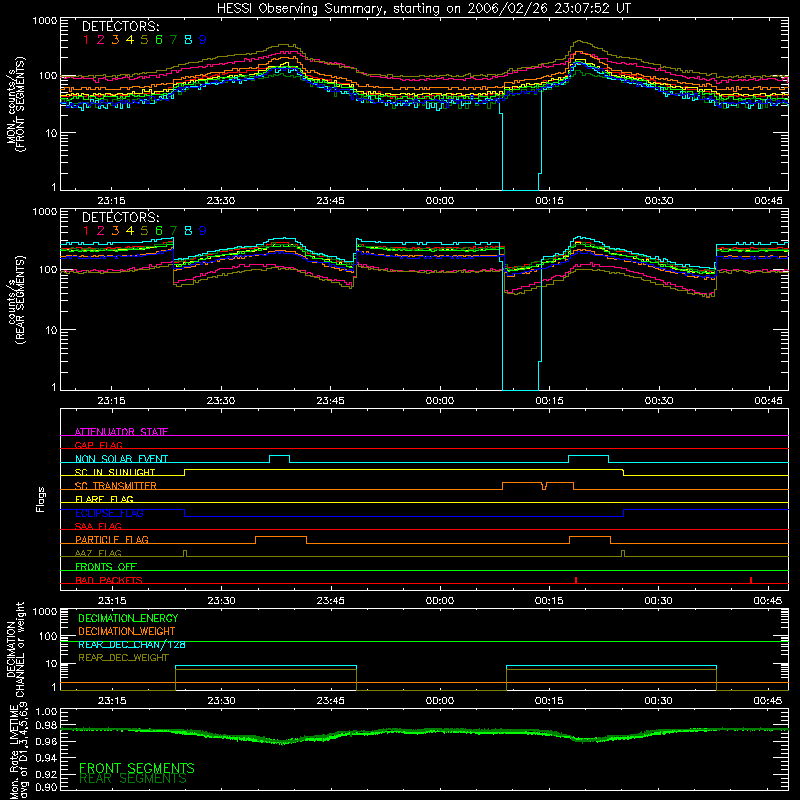
Task: Click the 0.92 tick on the livetime axis
Action: (47, 774)
